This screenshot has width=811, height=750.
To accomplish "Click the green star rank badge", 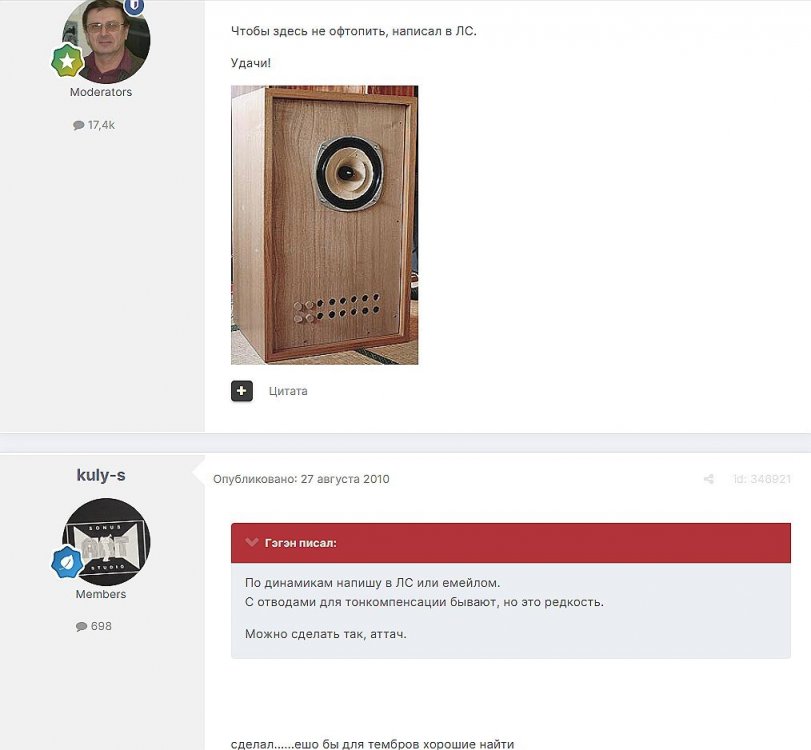I will (67, 61).
